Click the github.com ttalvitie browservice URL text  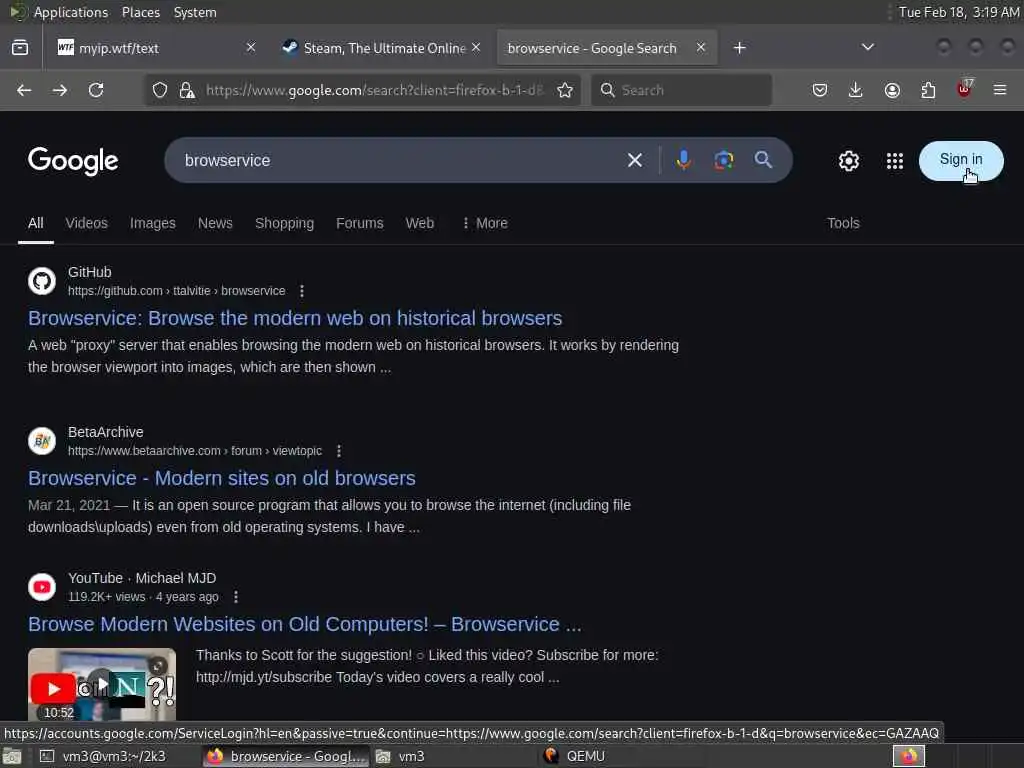(176, 291)
